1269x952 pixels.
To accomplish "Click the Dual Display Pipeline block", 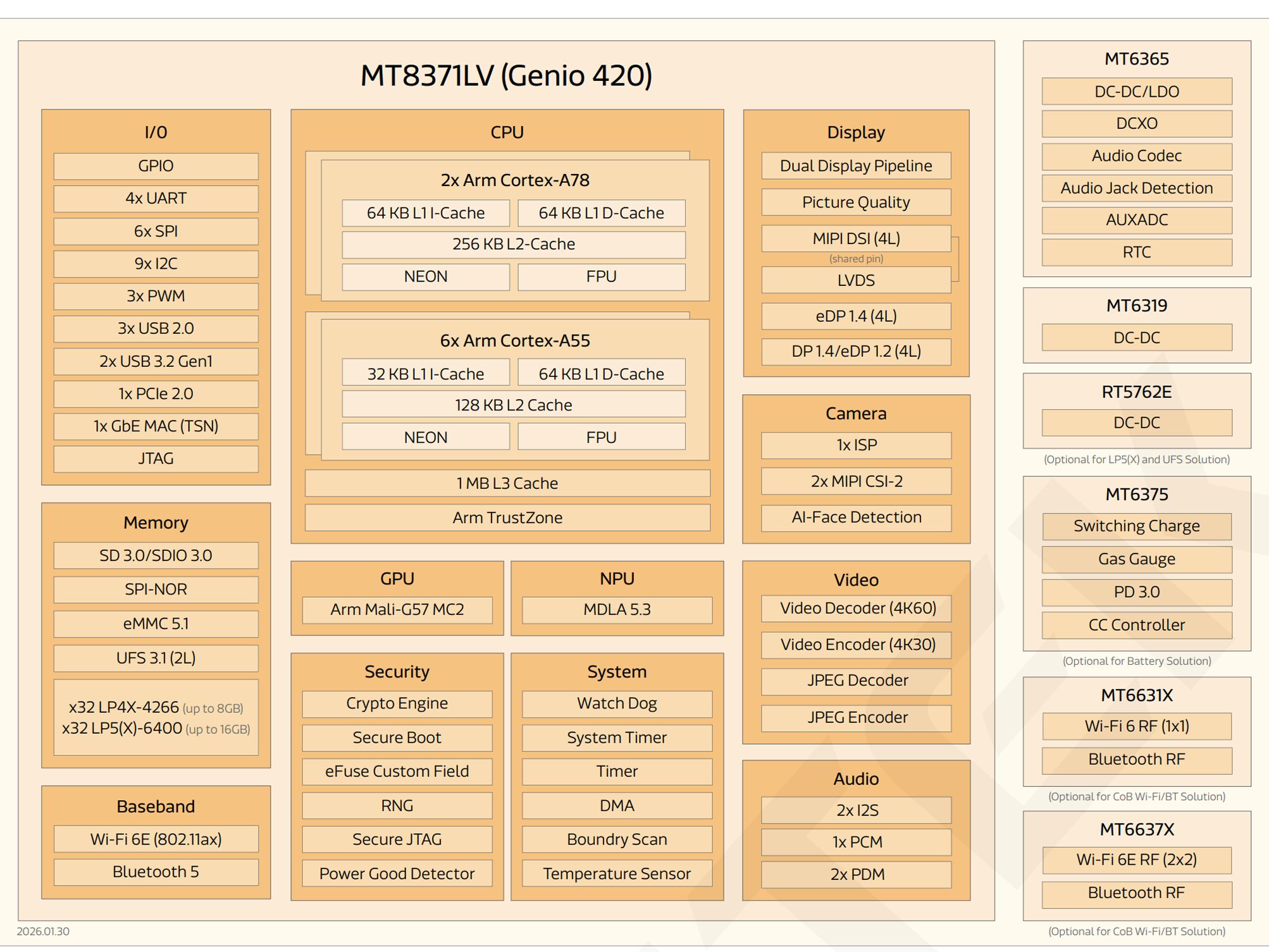I will [x=855, y=165].
